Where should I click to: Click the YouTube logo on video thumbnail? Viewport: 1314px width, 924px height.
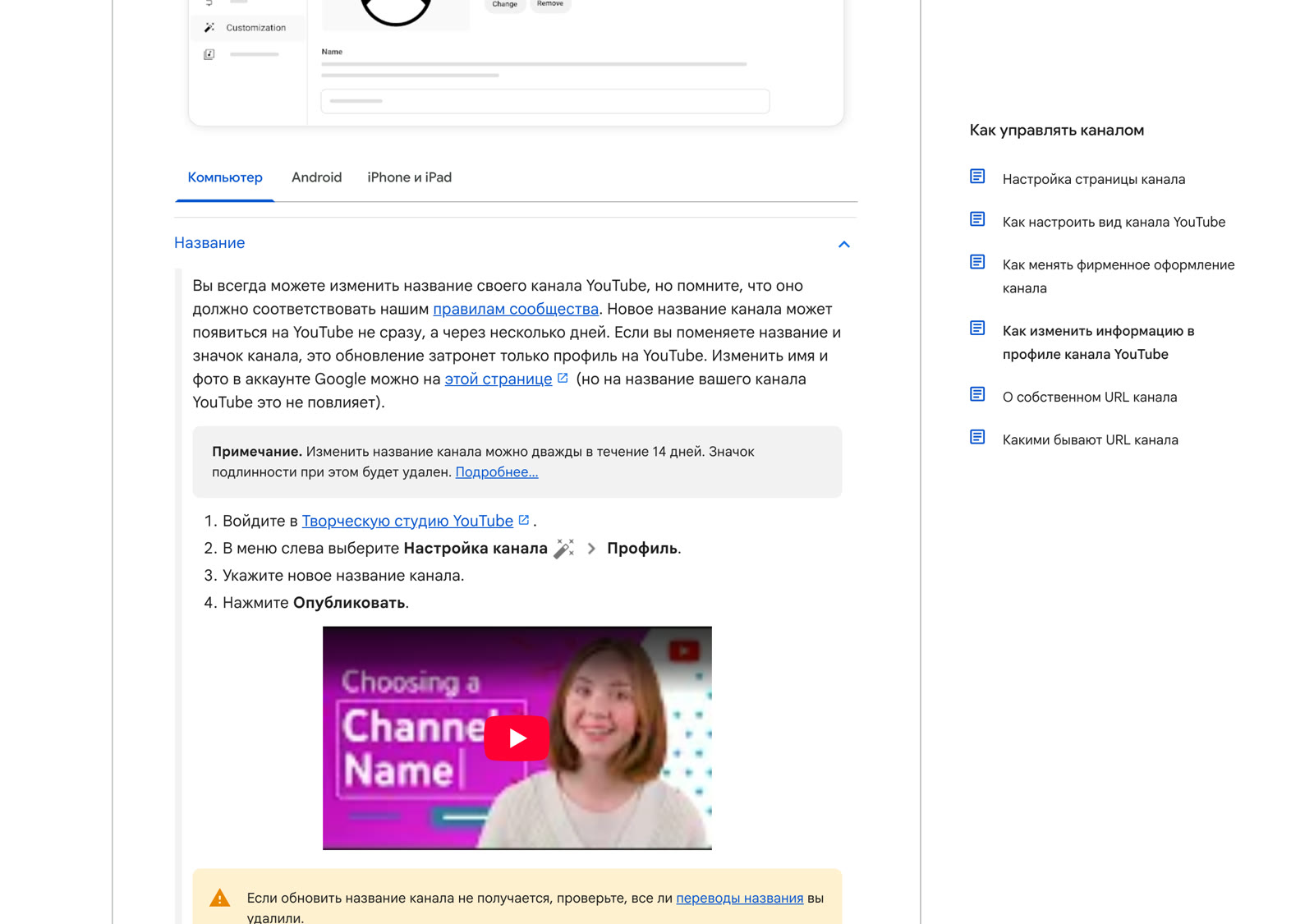coord(683,651)
